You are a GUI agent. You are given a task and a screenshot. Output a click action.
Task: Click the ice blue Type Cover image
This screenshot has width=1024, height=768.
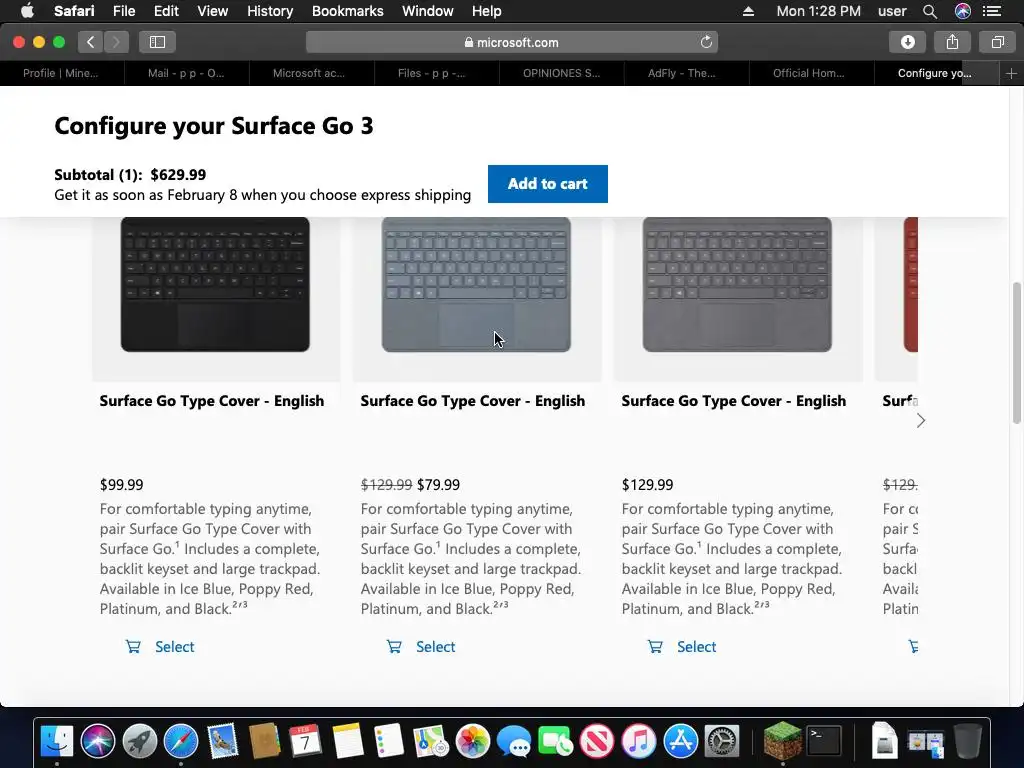point(476,285)
